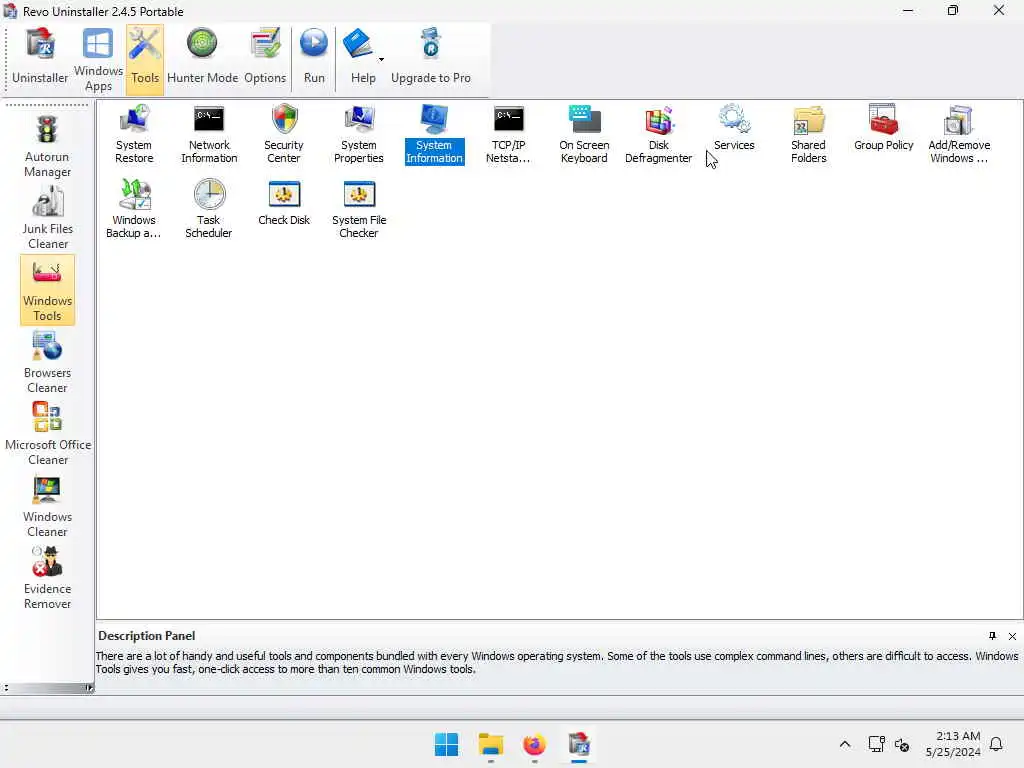
Task: Open notifications bell
Action: [x=996, y=744]
